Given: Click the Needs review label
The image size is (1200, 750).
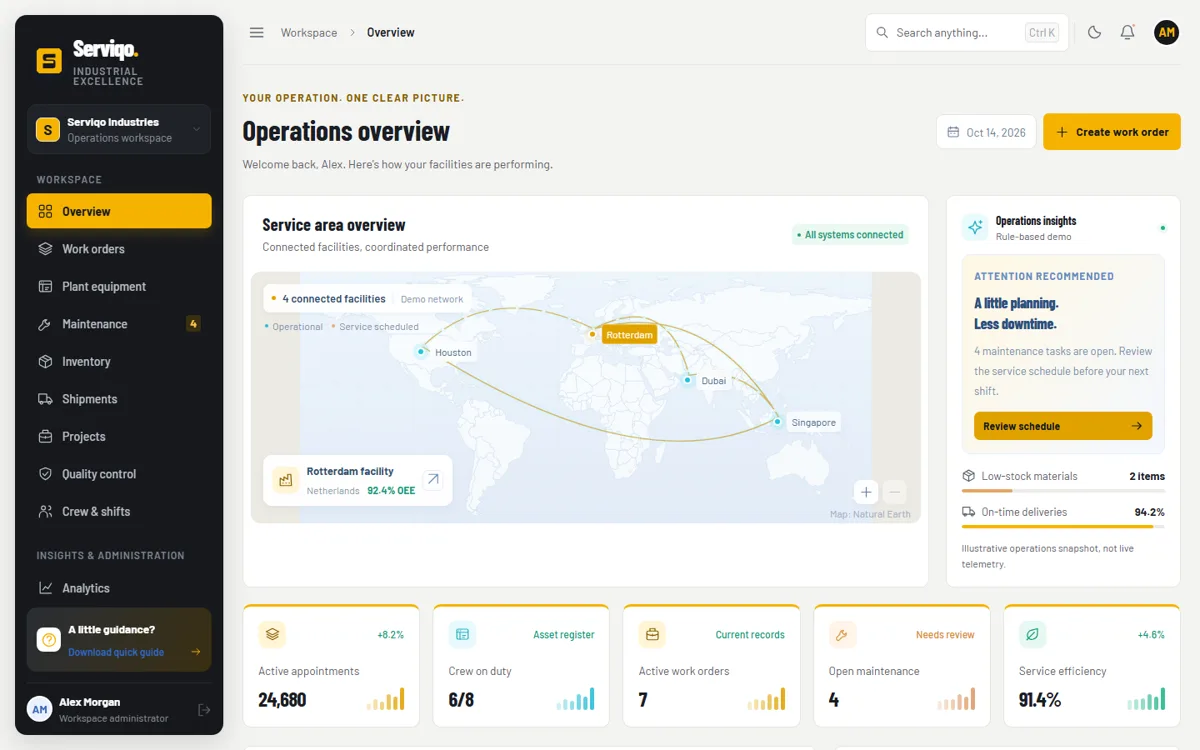Looking at the screenshot, I should coord(945,635).
